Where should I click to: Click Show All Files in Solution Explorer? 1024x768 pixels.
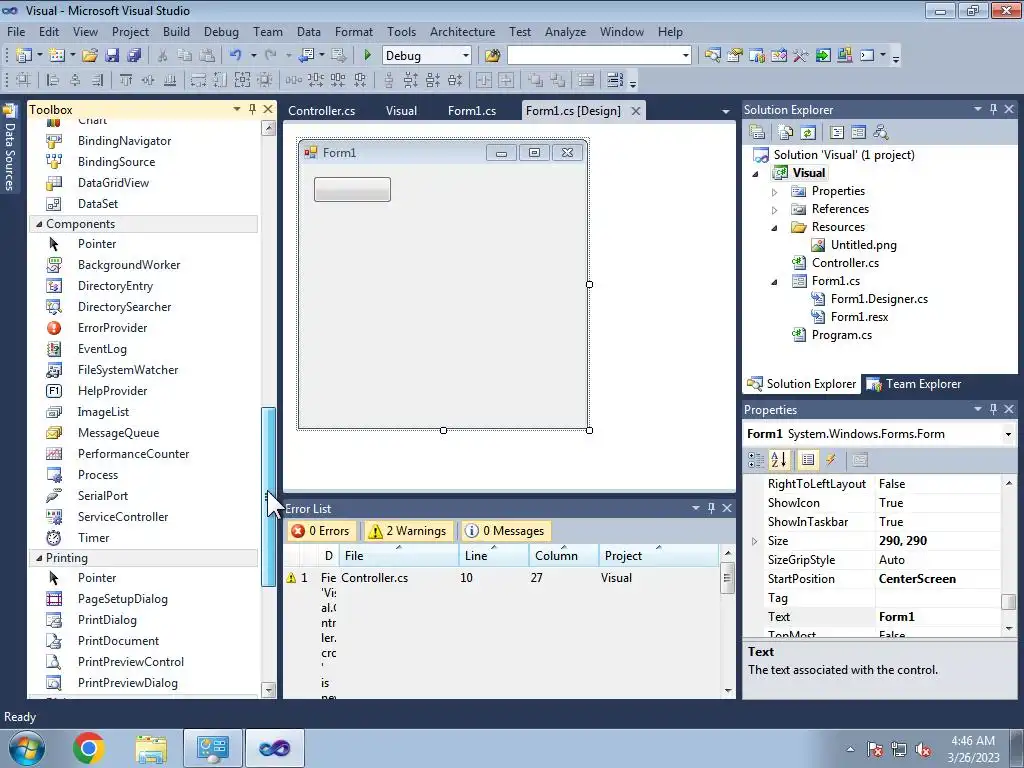coord(786,133)
